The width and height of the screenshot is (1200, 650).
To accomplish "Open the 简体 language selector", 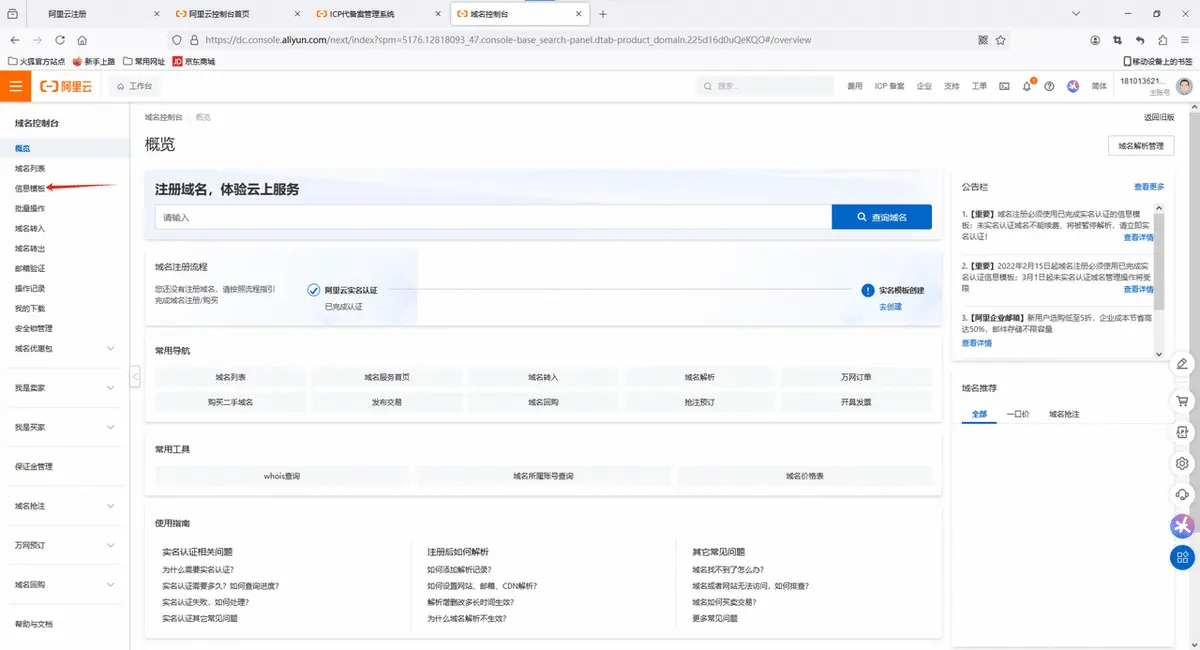I will (1099, 87).
